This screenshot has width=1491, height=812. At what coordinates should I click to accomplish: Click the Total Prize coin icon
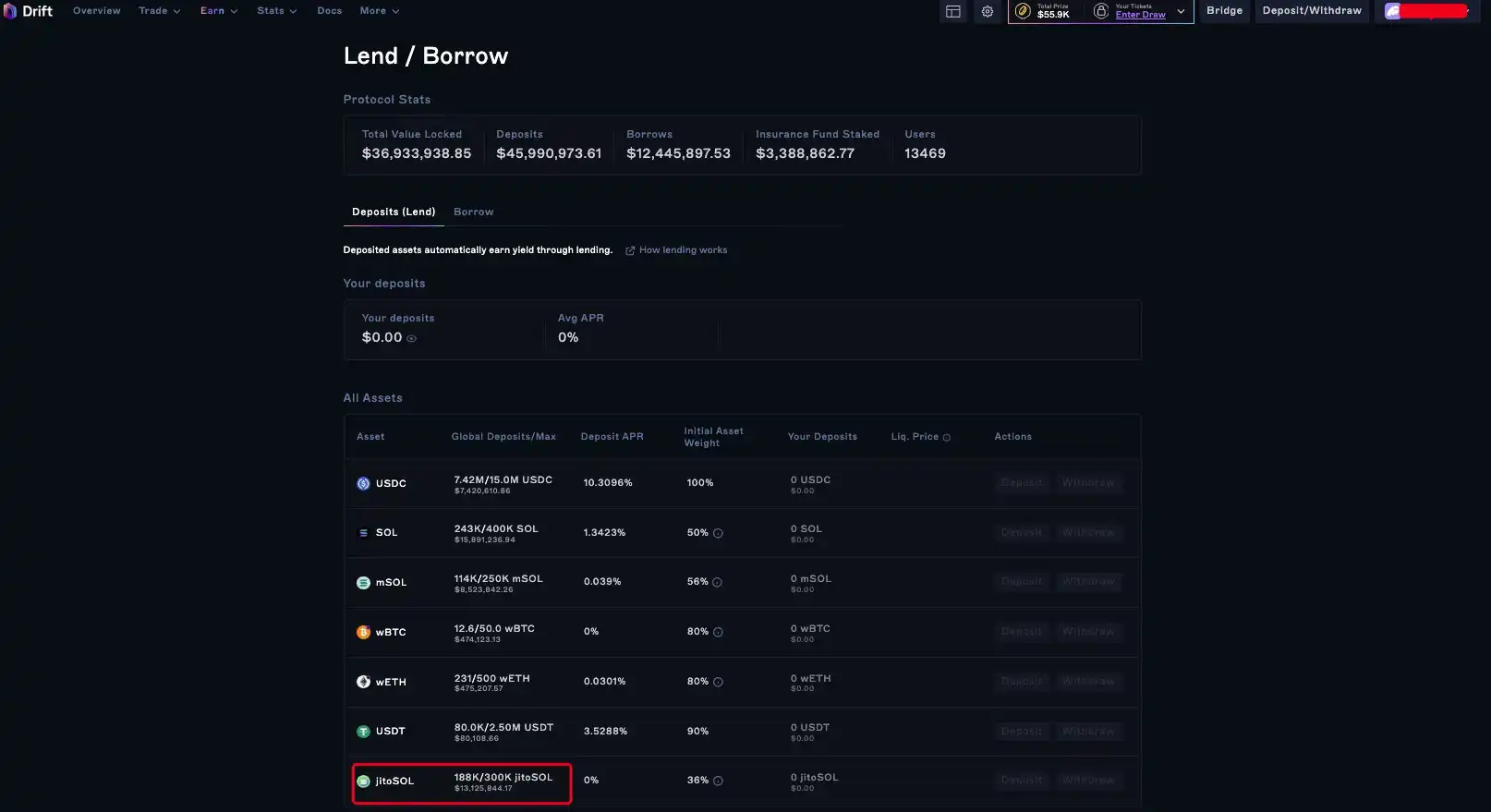[x=1023, y=11]
